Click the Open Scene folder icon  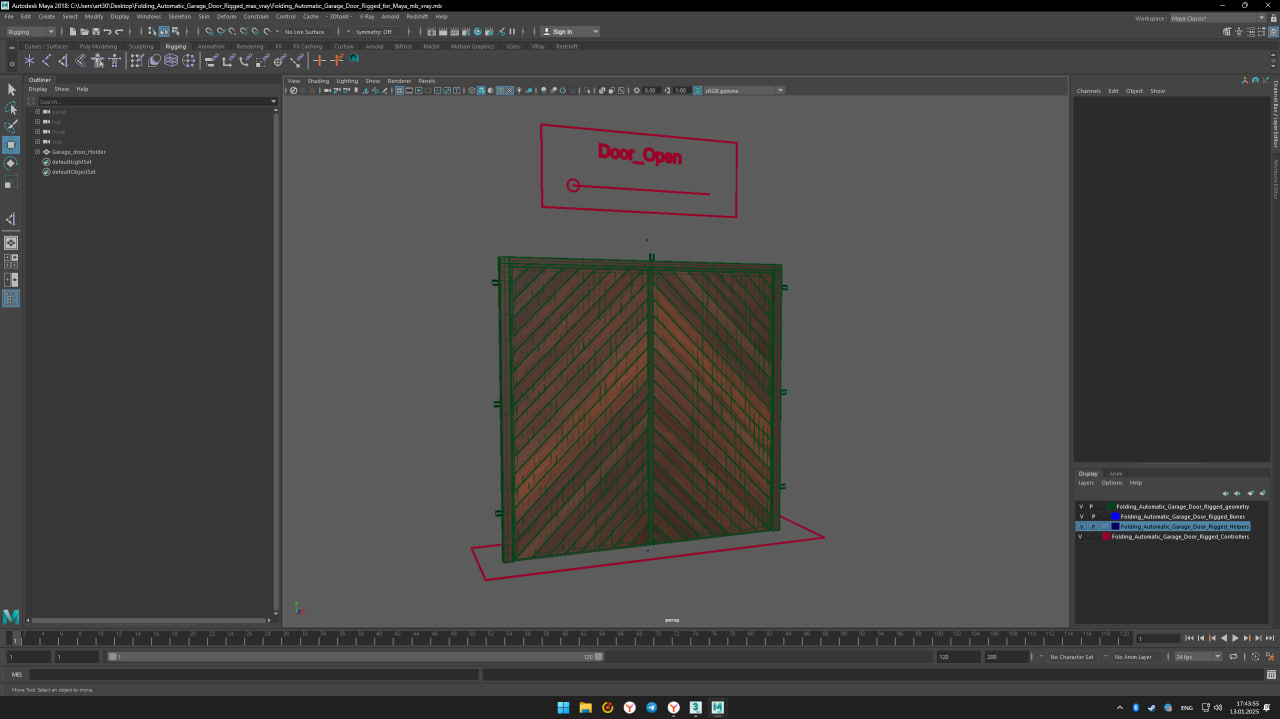(84, 32)
